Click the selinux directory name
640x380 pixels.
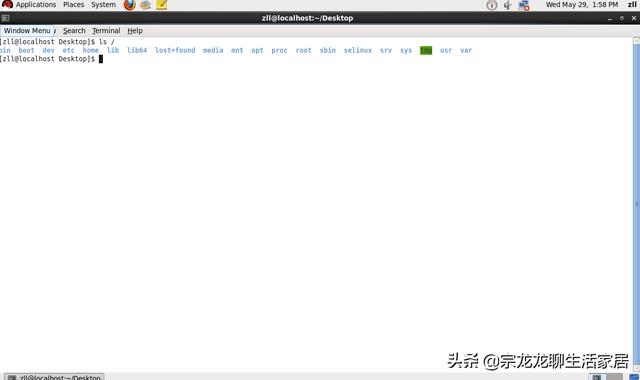tap(358, 50)
